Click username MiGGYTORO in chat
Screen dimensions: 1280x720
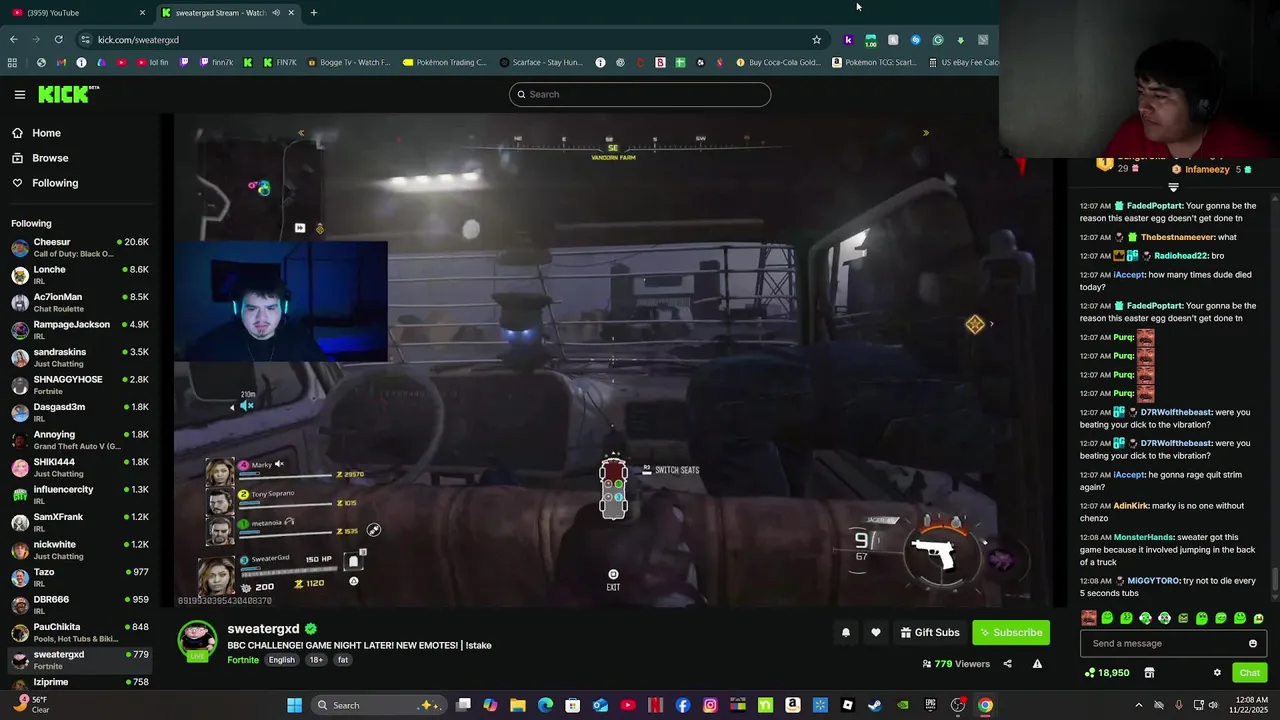(x=1154, y=581)
